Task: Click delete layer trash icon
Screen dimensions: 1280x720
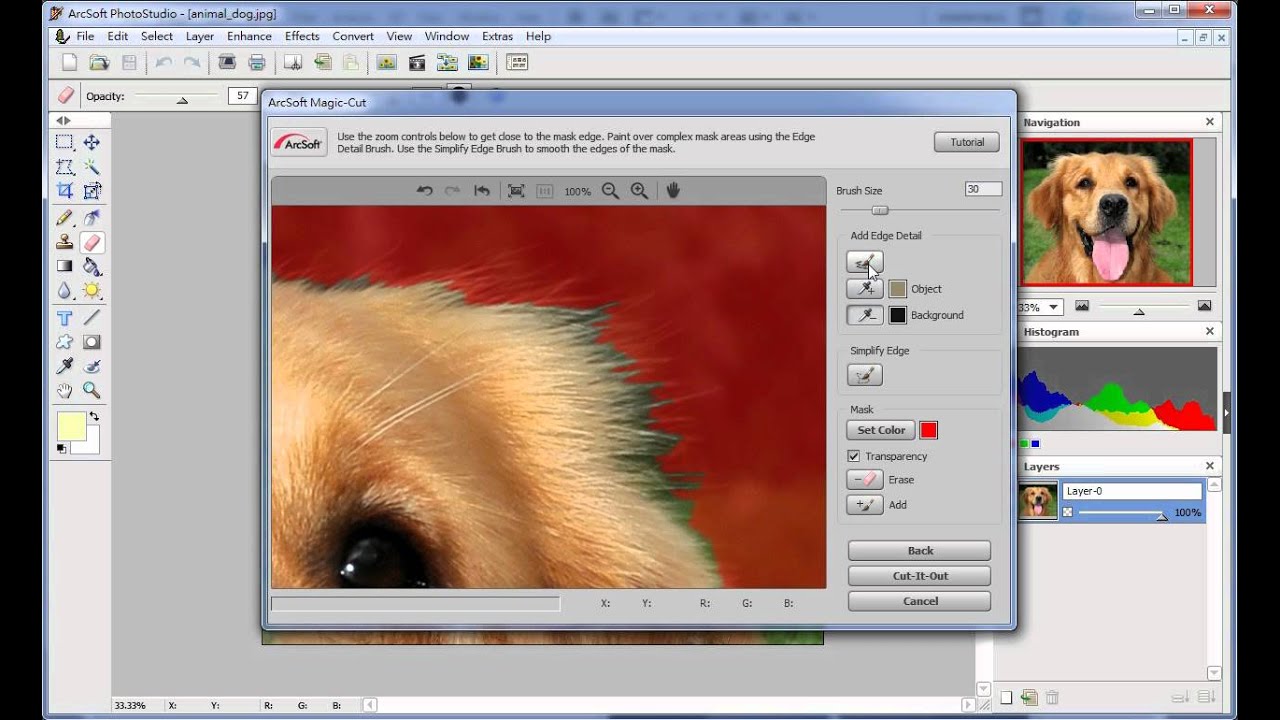Action: pyautogui.click(x=1052, y=697)
